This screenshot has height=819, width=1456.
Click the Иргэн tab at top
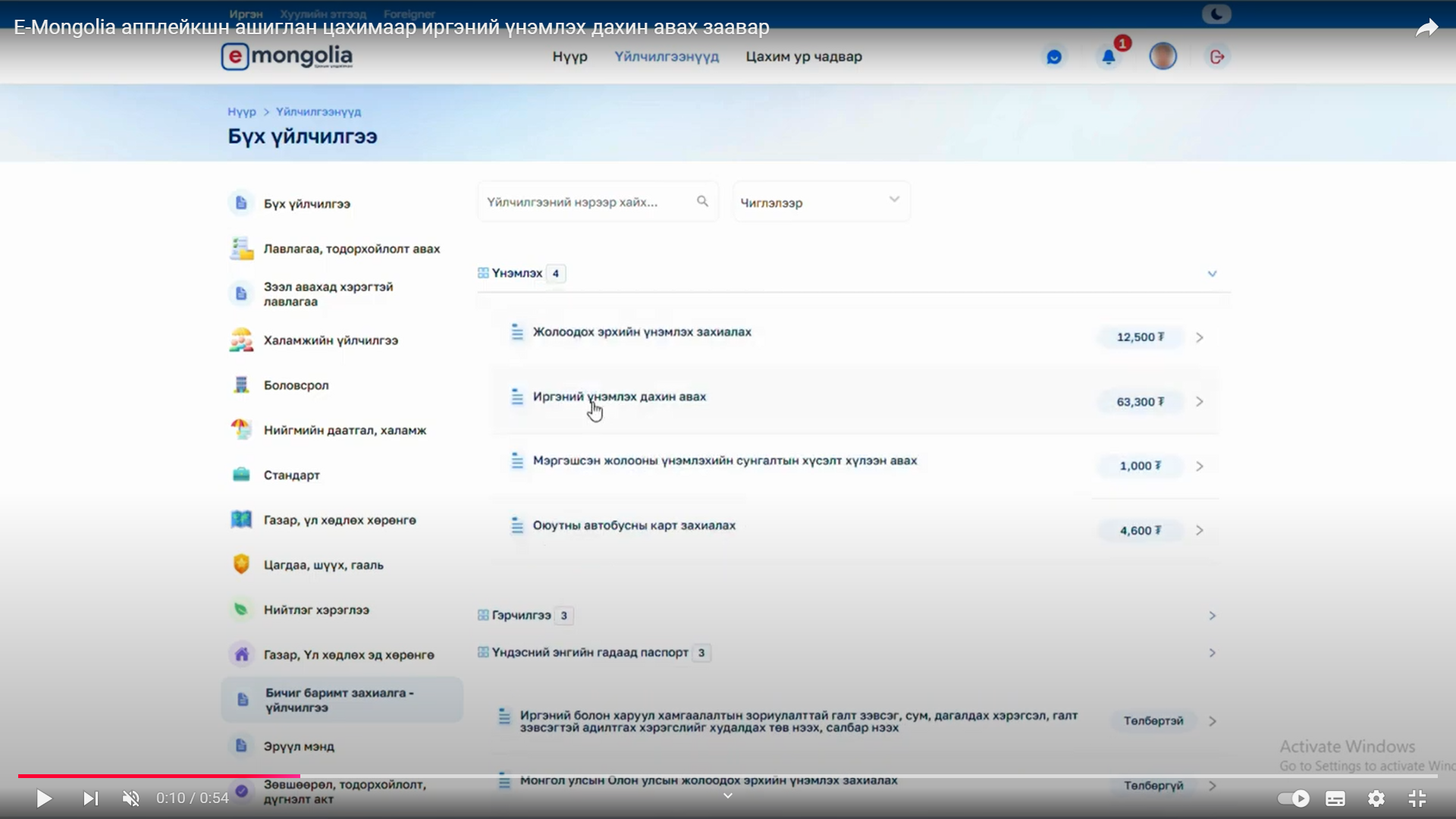coord(246,14)
